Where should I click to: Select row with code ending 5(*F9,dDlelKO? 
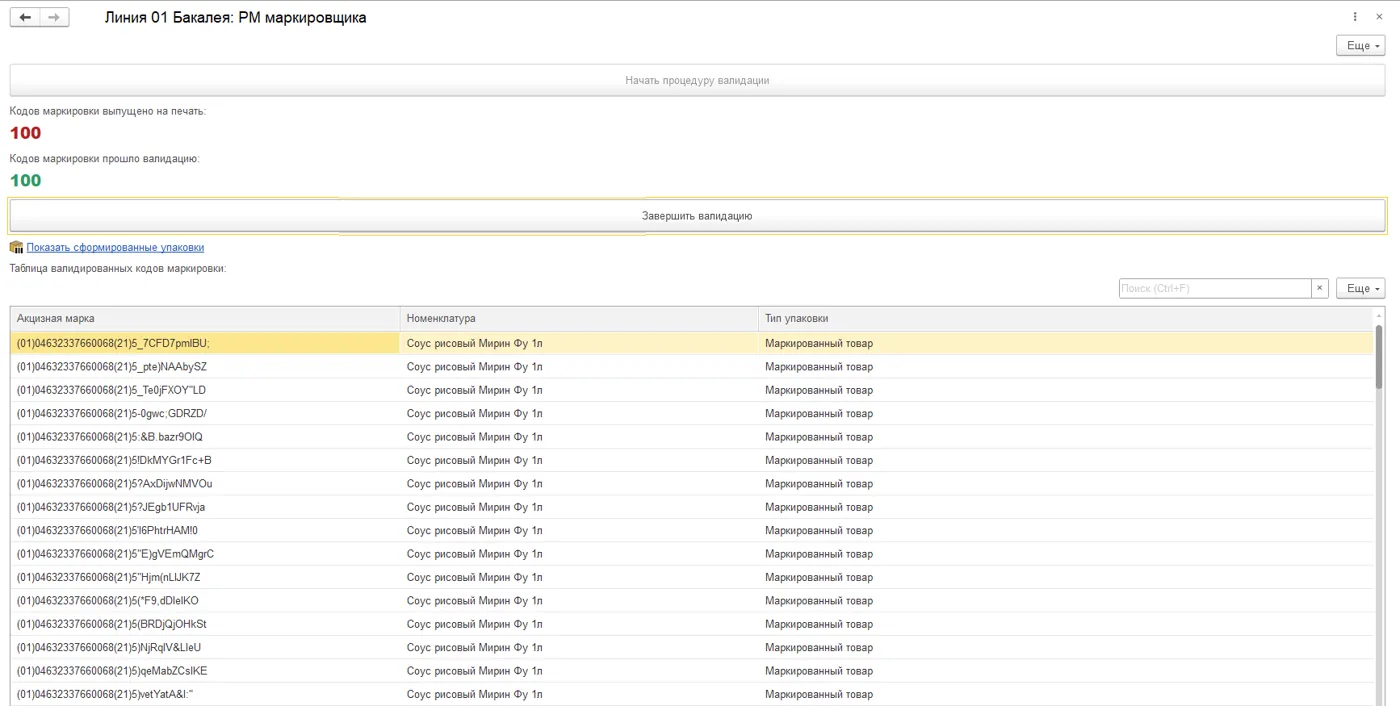coord(691,601)
